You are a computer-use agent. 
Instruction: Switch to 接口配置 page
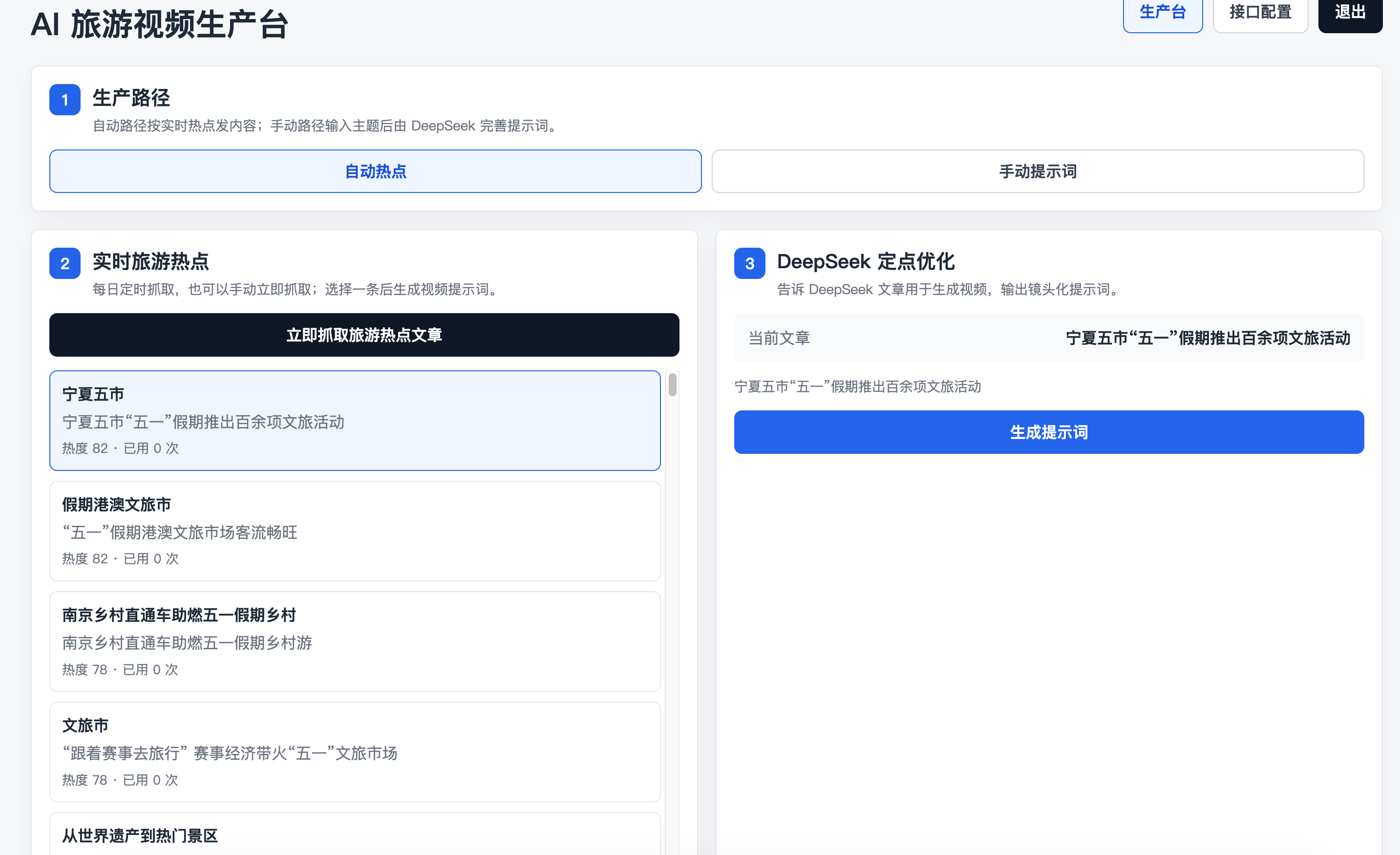pyautogui.click(x=1260, y=14)
